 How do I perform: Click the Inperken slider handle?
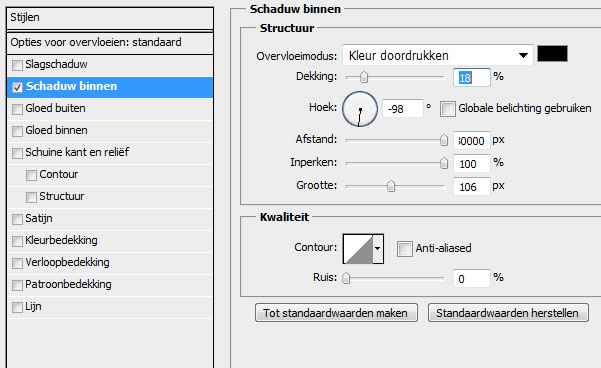pyautogui.click(x=443, y=163)
